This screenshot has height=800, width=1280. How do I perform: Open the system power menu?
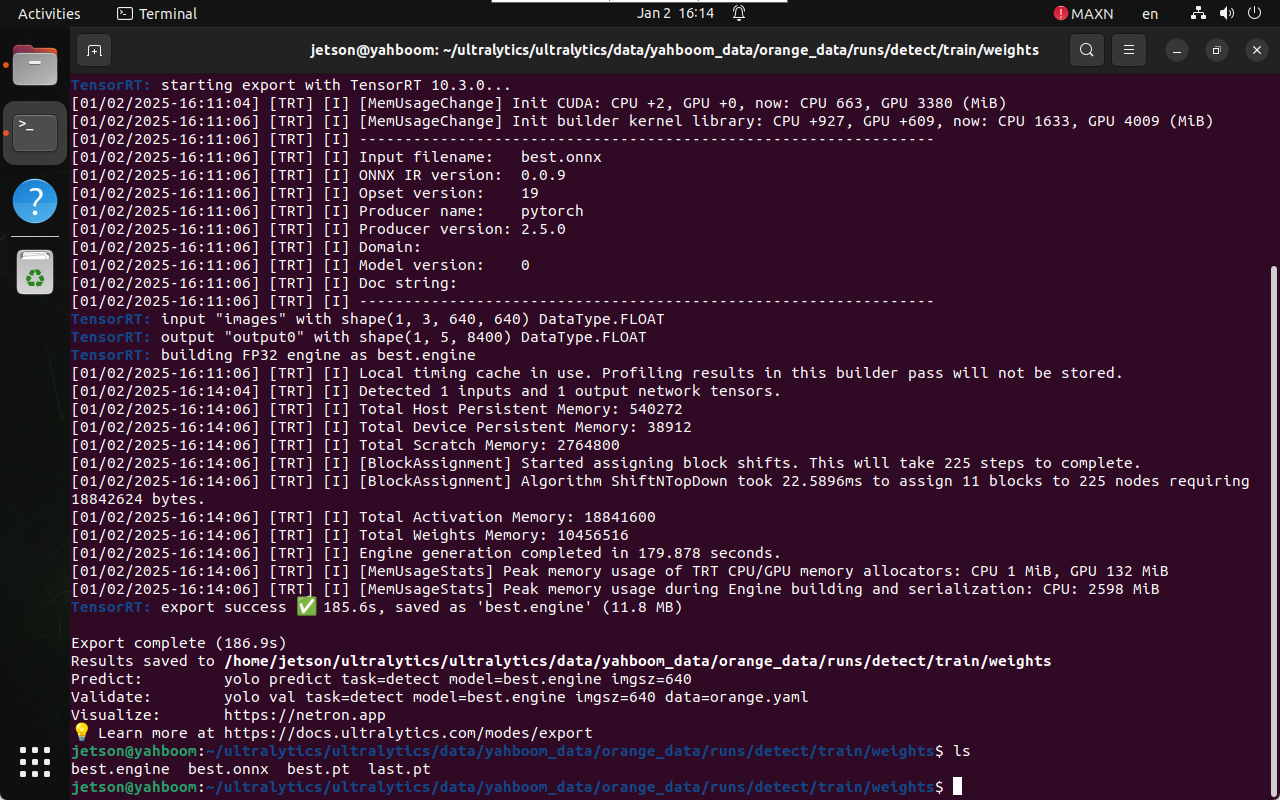pyautogui.click(x=1254, y=13)
